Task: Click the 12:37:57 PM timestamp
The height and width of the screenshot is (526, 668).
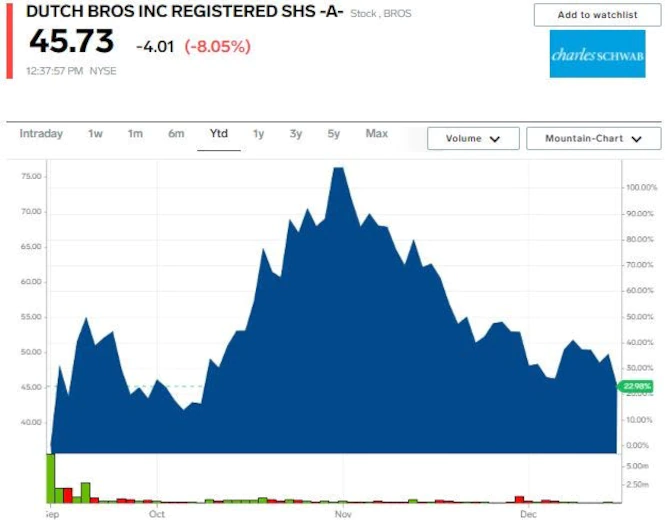Action: click(x=55, y=71)
